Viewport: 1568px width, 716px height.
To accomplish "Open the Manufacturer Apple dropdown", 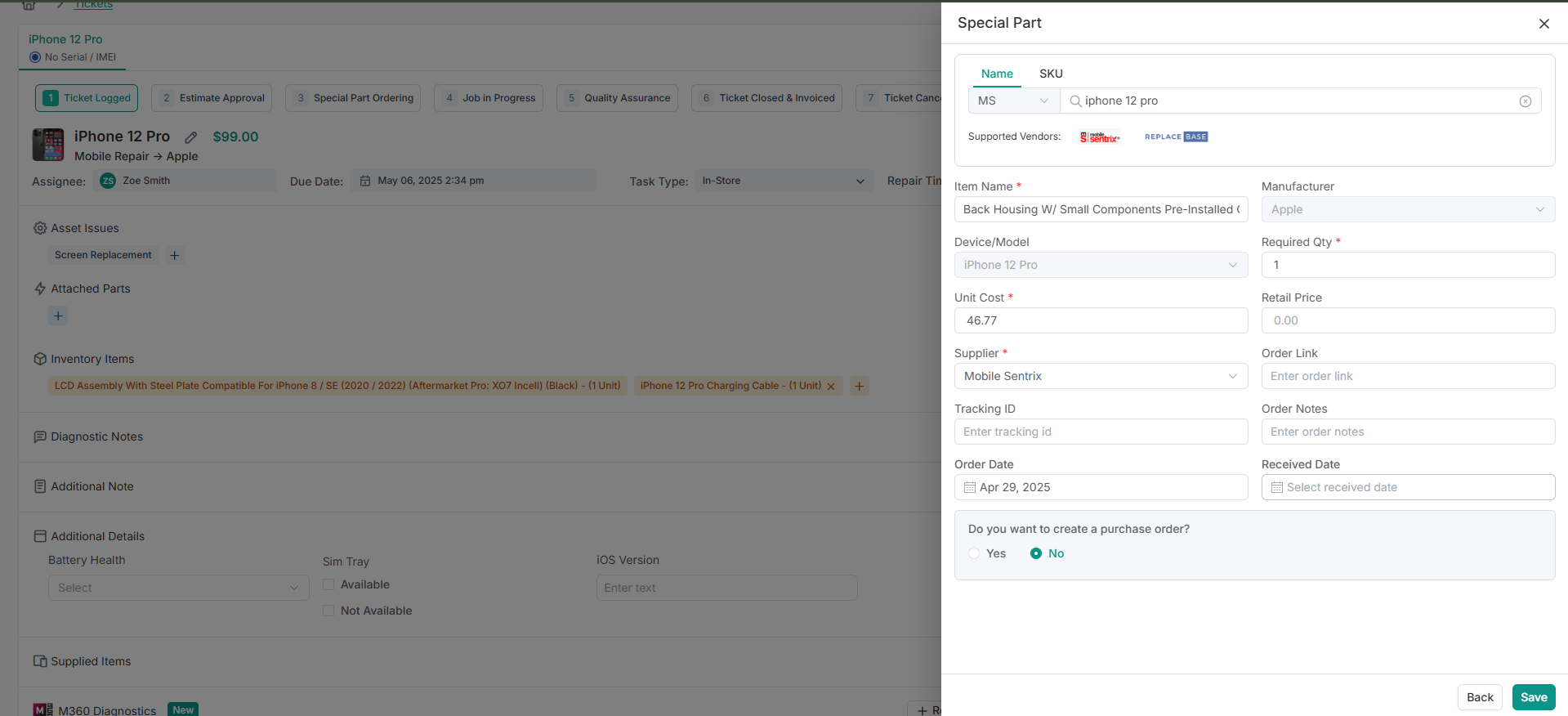I will (x=1408, y=209).
